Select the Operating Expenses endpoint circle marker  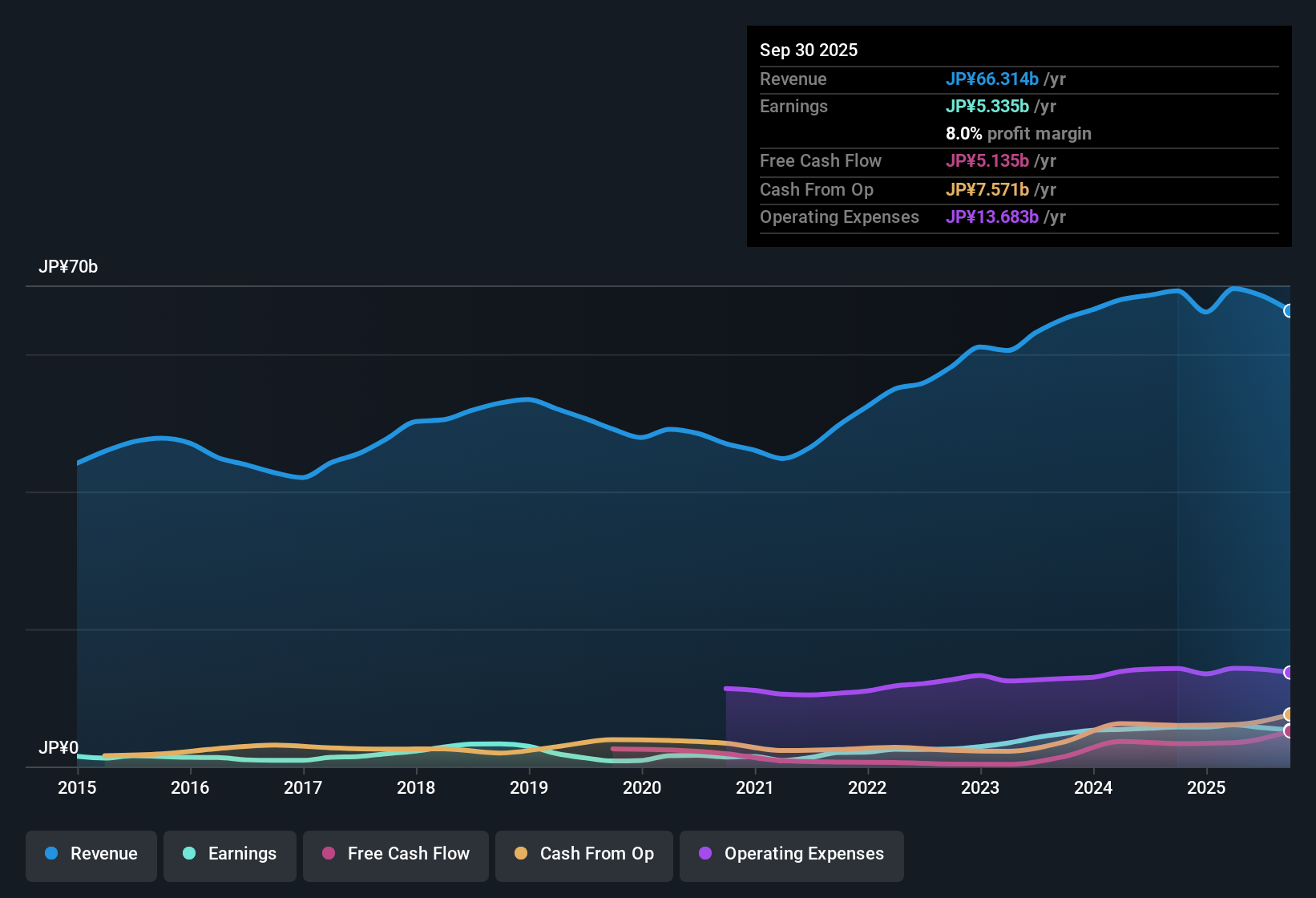click(1290, 672)
